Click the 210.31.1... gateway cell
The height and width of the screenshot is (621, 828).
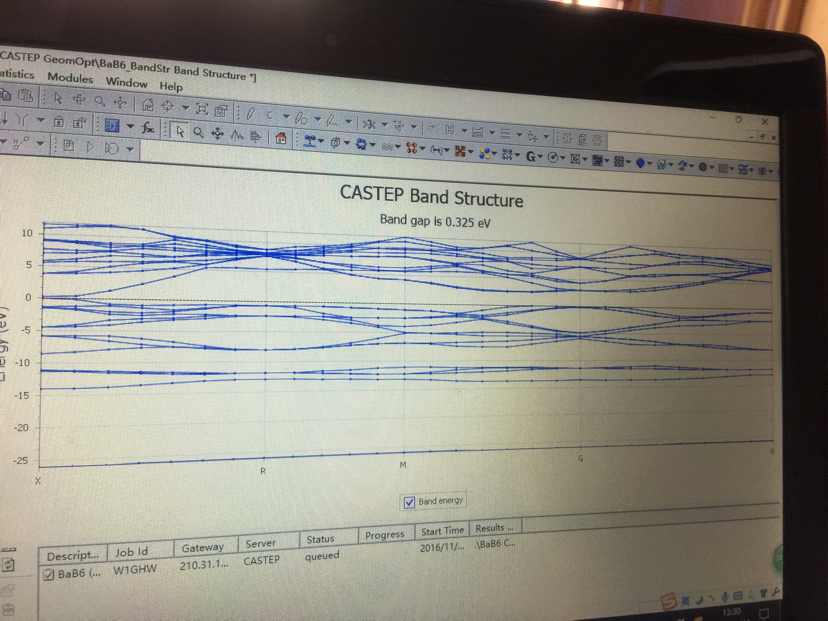pos(204,564)
